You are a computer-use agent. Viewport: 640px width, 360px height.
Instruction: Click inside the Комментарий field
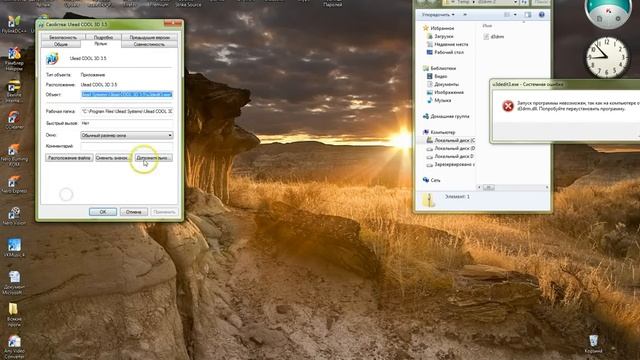pyautogui.click(x=127, y=146)
